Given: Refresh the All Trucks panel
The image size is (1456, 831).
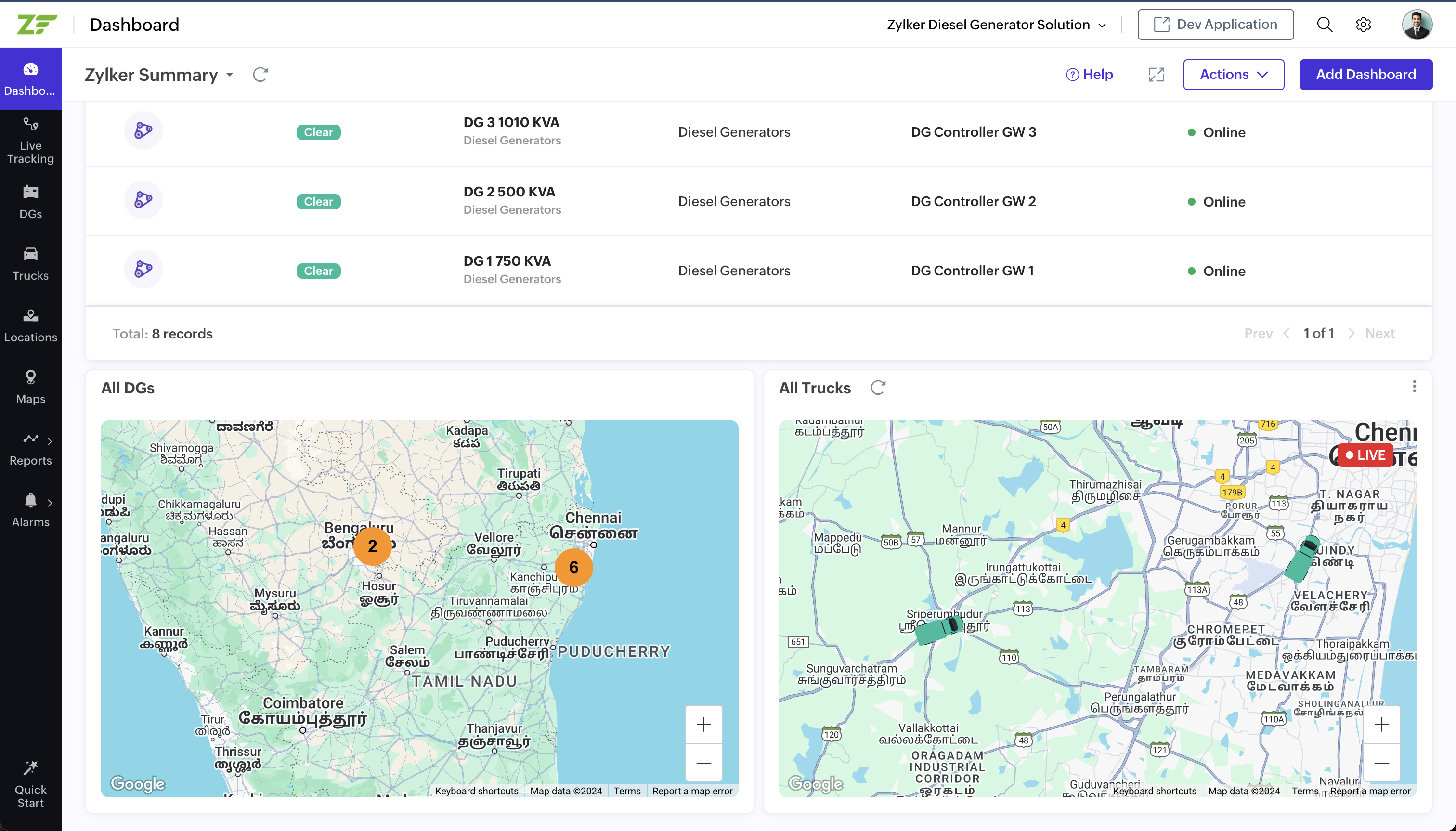Looking at the screenshot, I should click(x=878, y=388).
